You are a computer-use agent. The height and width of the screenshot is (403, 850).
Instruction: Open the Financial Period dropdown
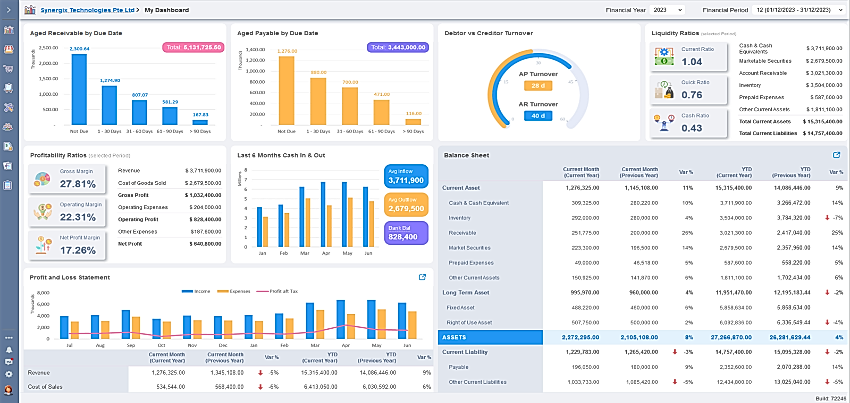798,10
